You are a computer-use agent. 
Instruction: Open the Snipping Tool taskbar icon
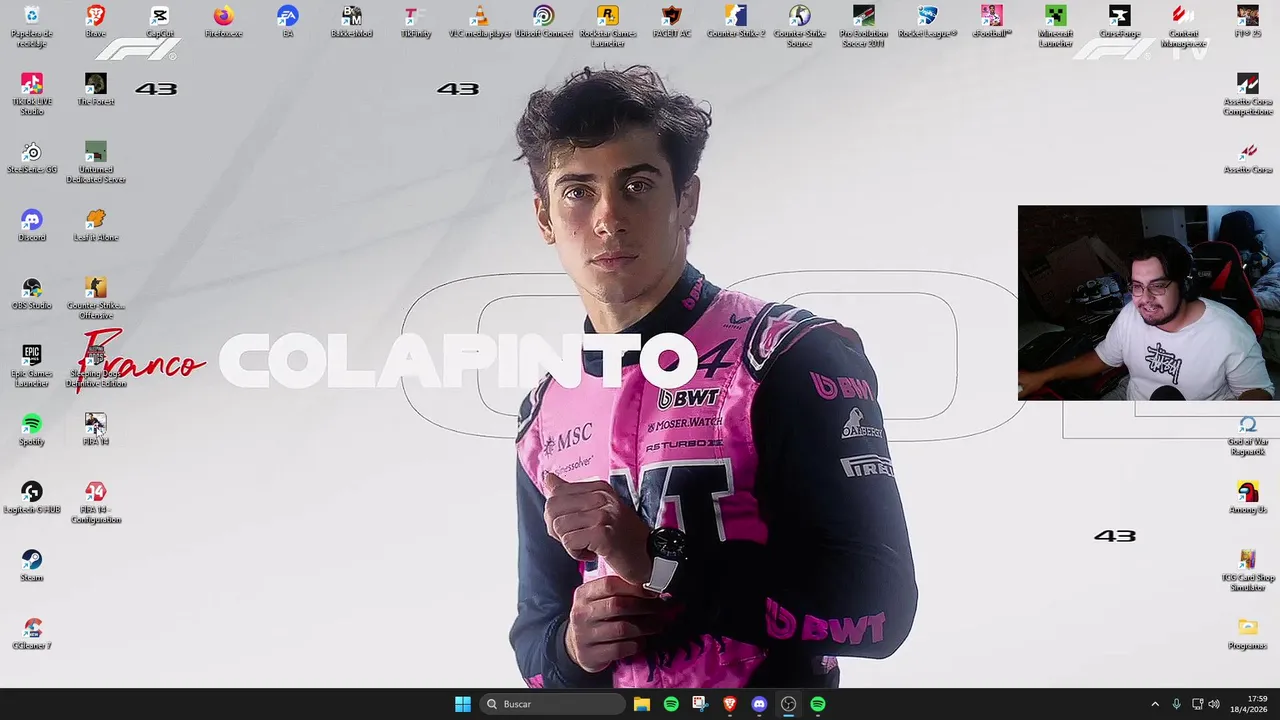(700, 704)
